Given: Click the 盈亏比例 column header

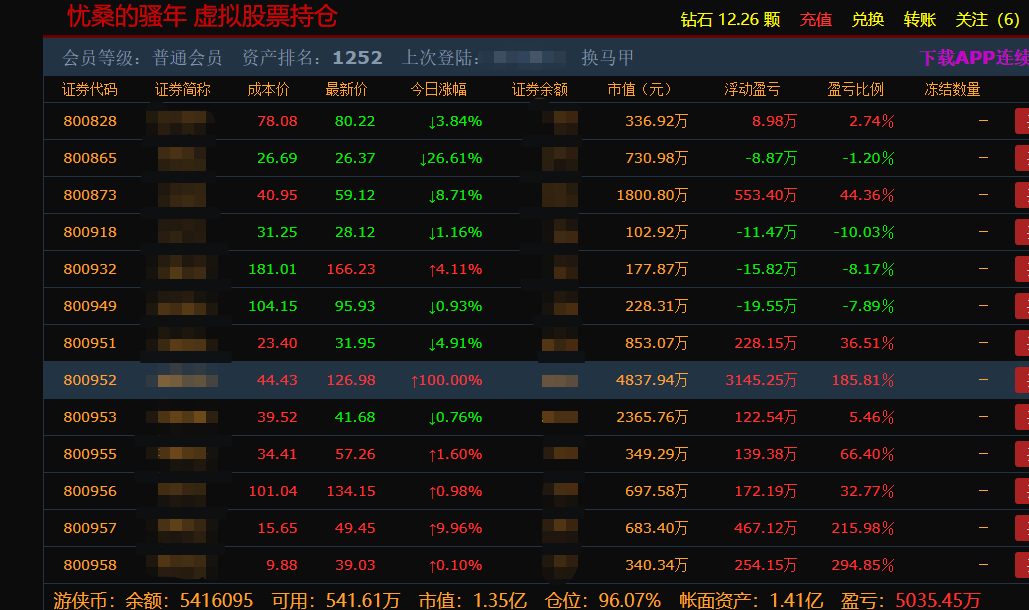Looking at the screenshot, I should [855, 89].
